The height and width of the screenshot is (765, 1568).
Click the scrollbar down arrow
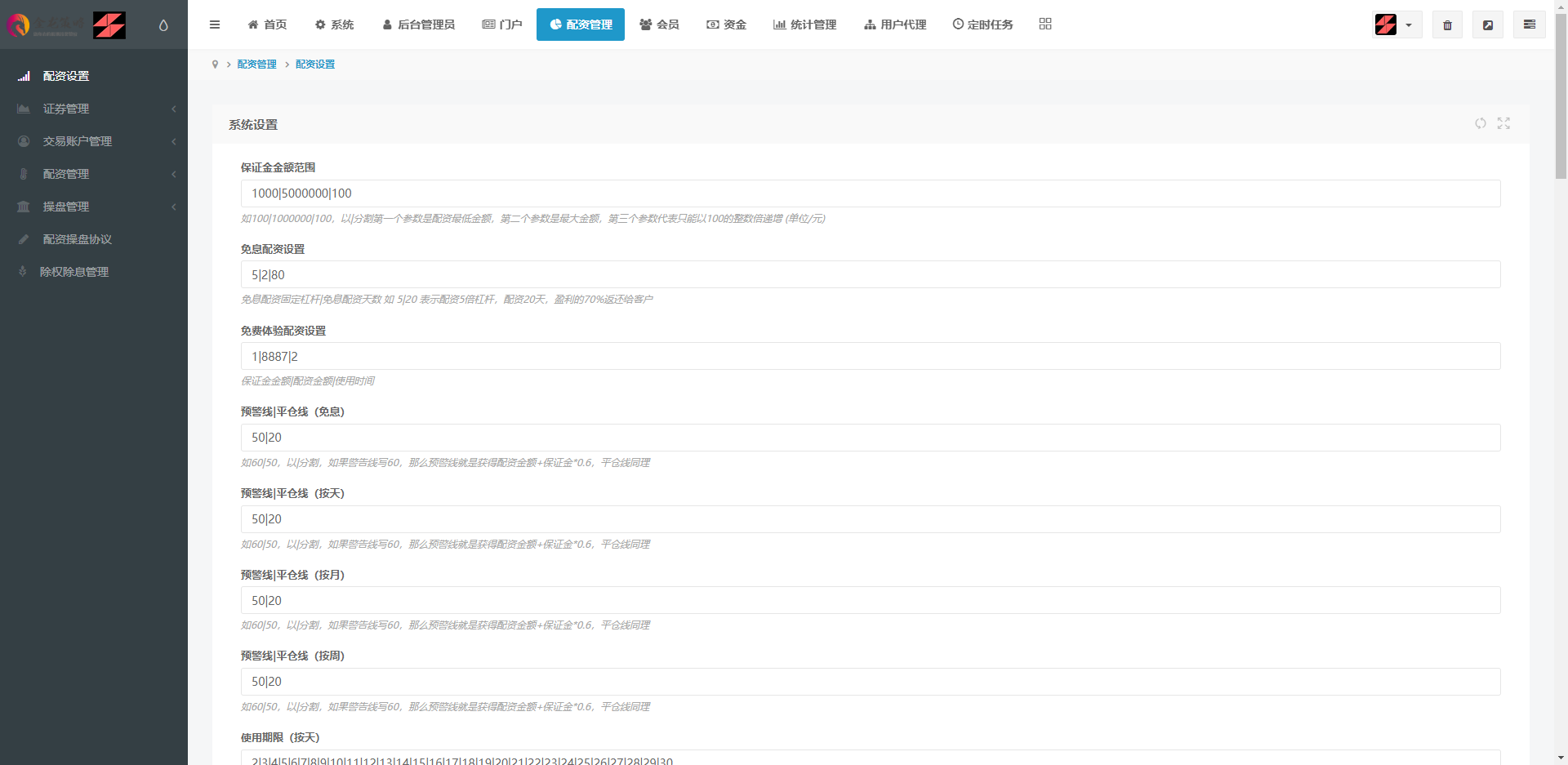point(1561,758)
